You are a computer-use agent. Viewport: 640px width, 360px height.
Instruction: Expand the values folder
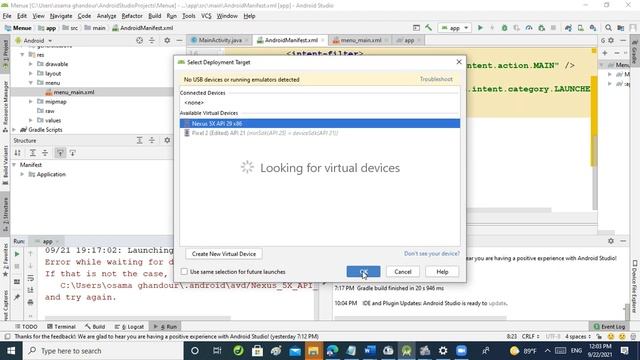coord(31,120)
